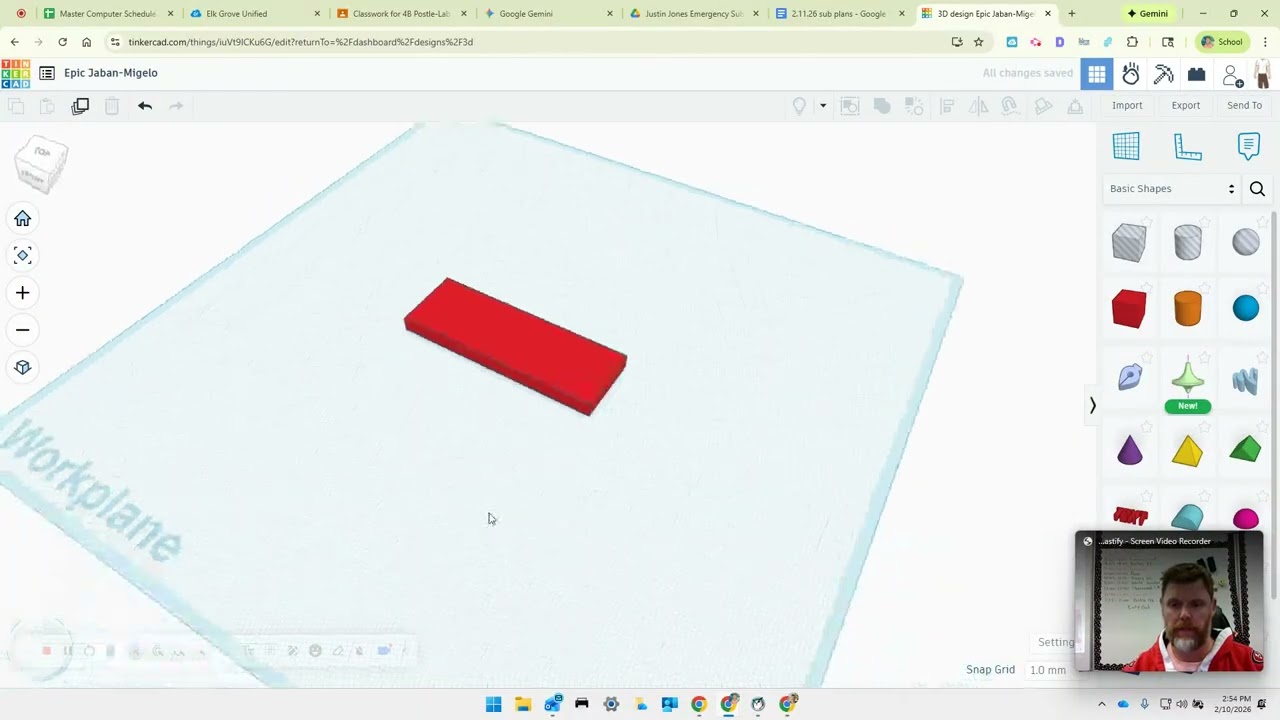This screenshot has height=720, width=1280.
Task: Select the Ruler tool
Action: click(x=1188, y=146)
